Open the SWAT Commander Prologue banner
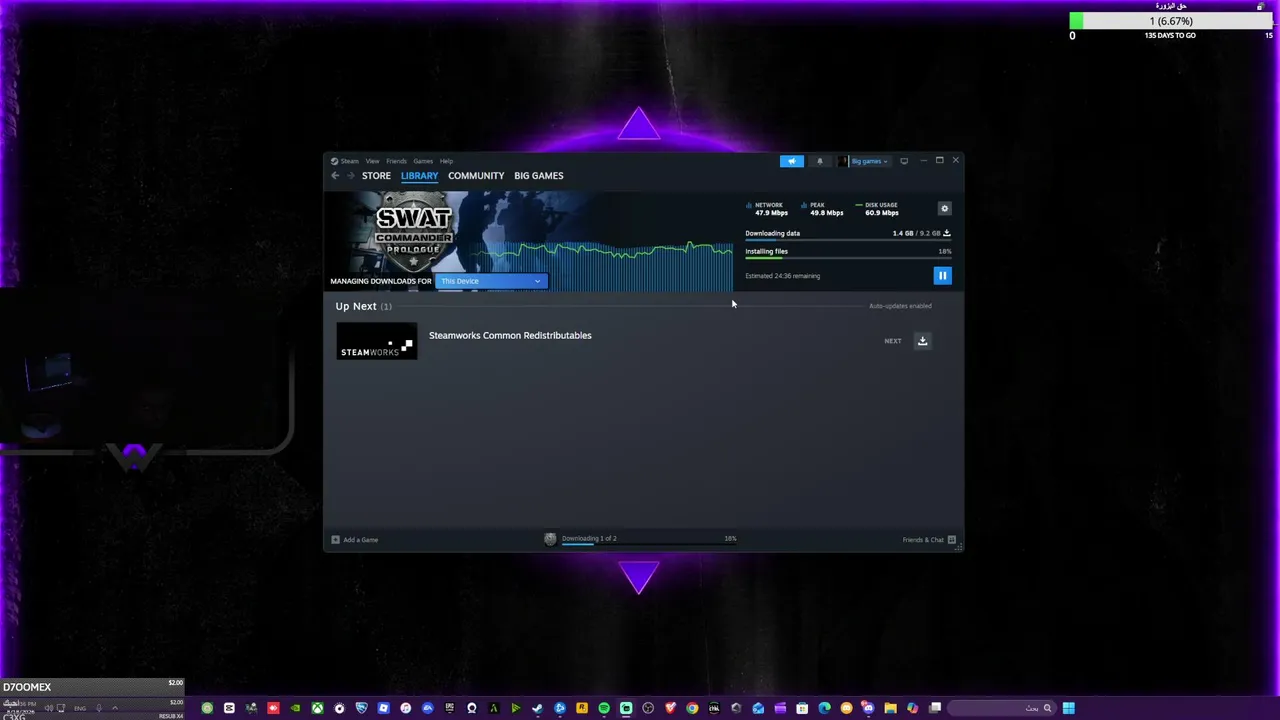The image size is (1280, 720). tap(414, 233)
